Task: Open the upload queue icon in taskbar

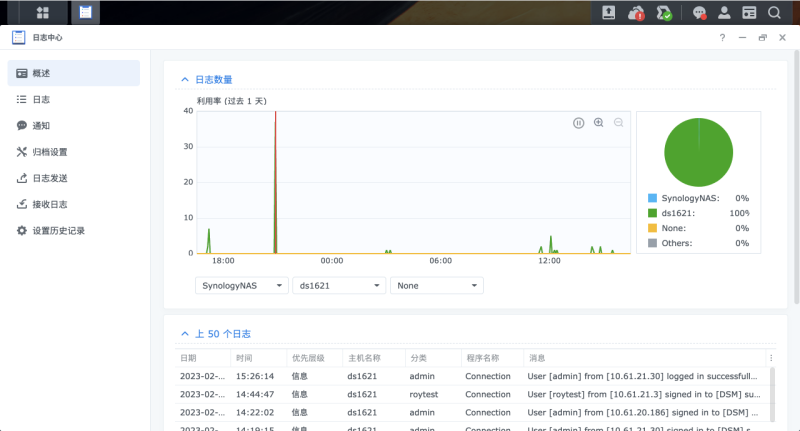Action: point(609,13)
